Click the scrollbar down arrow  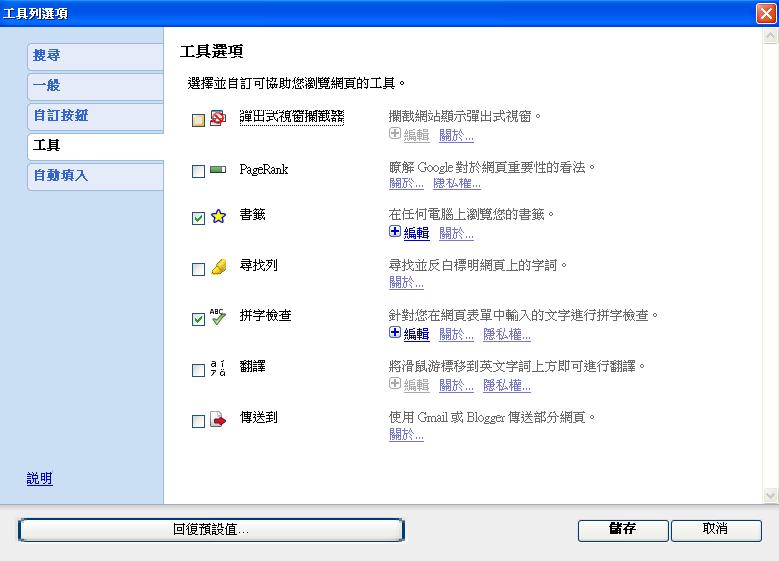770,495
